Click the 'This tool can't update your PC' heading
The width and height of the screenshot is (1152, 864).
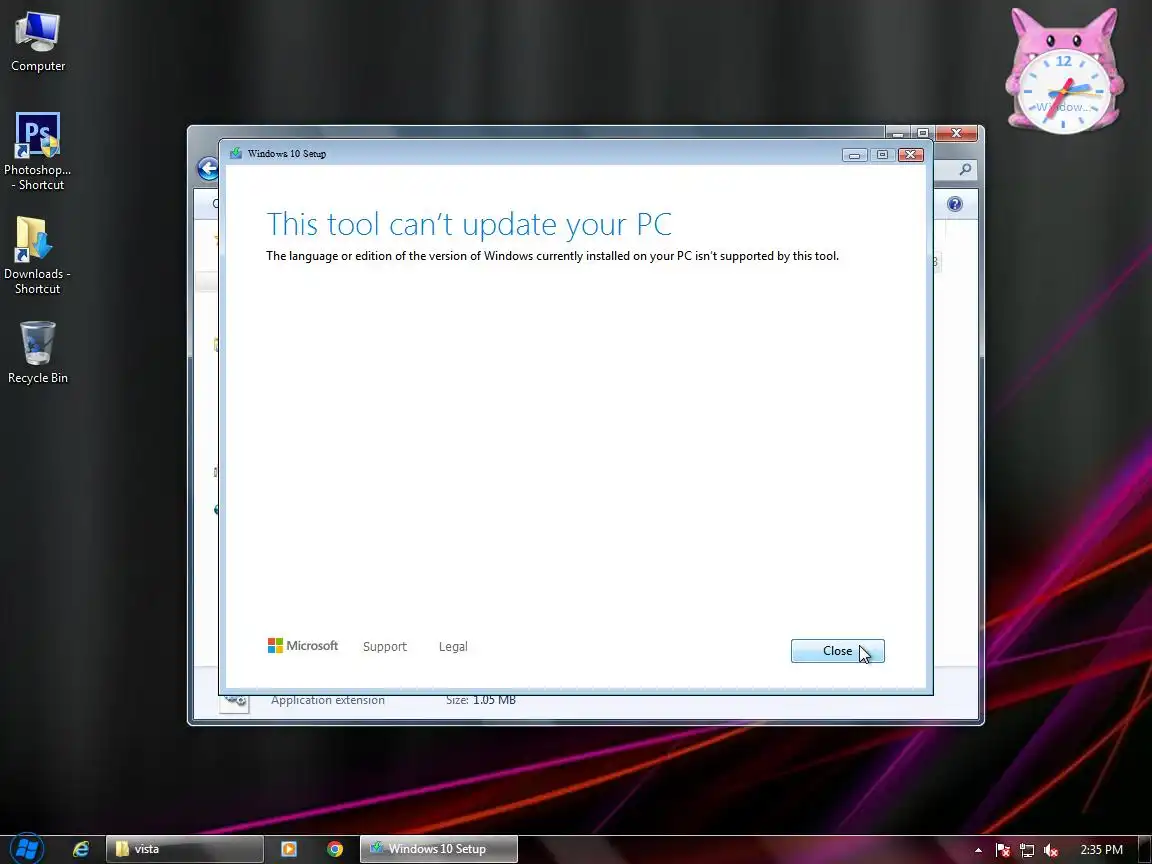[469, 224]
